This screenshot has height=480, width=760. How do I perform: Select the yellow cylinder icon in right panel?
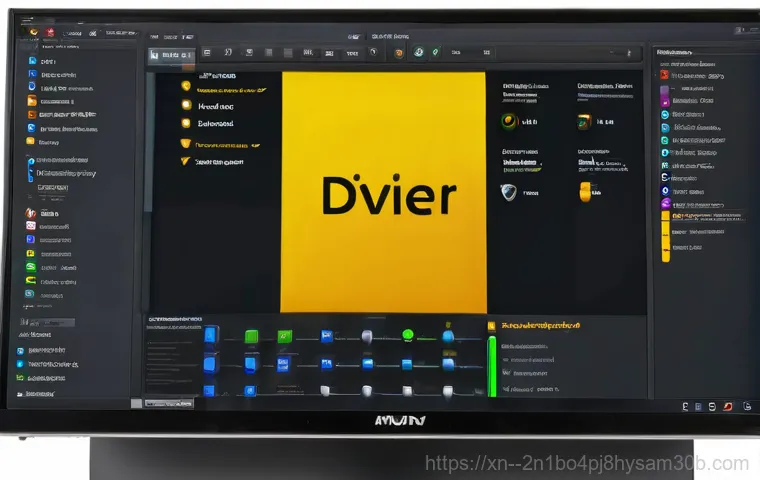[x=585, y=192]
